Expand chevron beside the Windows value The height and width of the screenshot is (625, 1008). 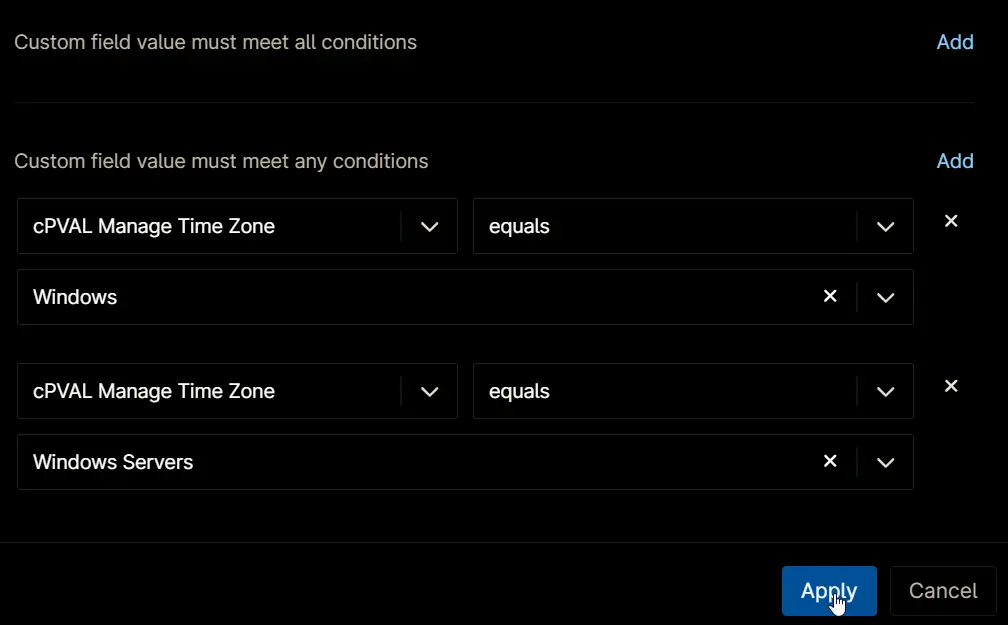click(x=885, y=298)
